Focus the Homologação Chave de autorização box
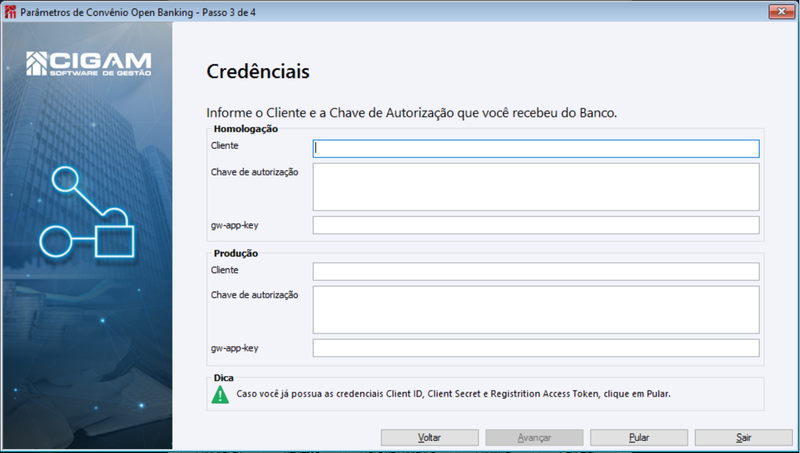 pyautogui.click(x=536, y=187)
